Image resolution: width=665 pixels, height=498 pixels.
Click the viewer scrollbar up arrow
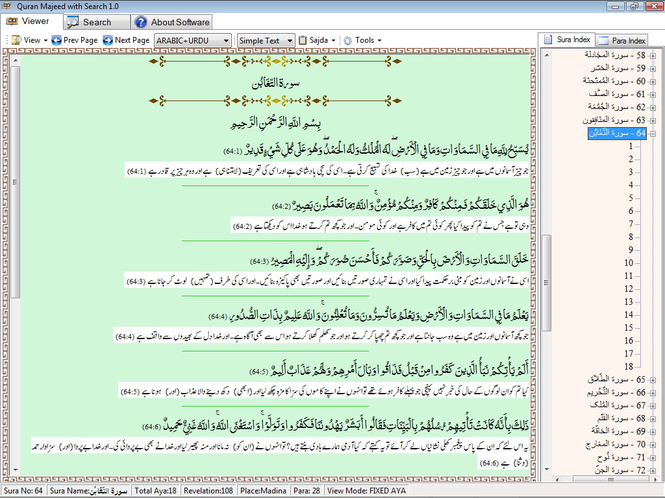(x=16, y=61)
